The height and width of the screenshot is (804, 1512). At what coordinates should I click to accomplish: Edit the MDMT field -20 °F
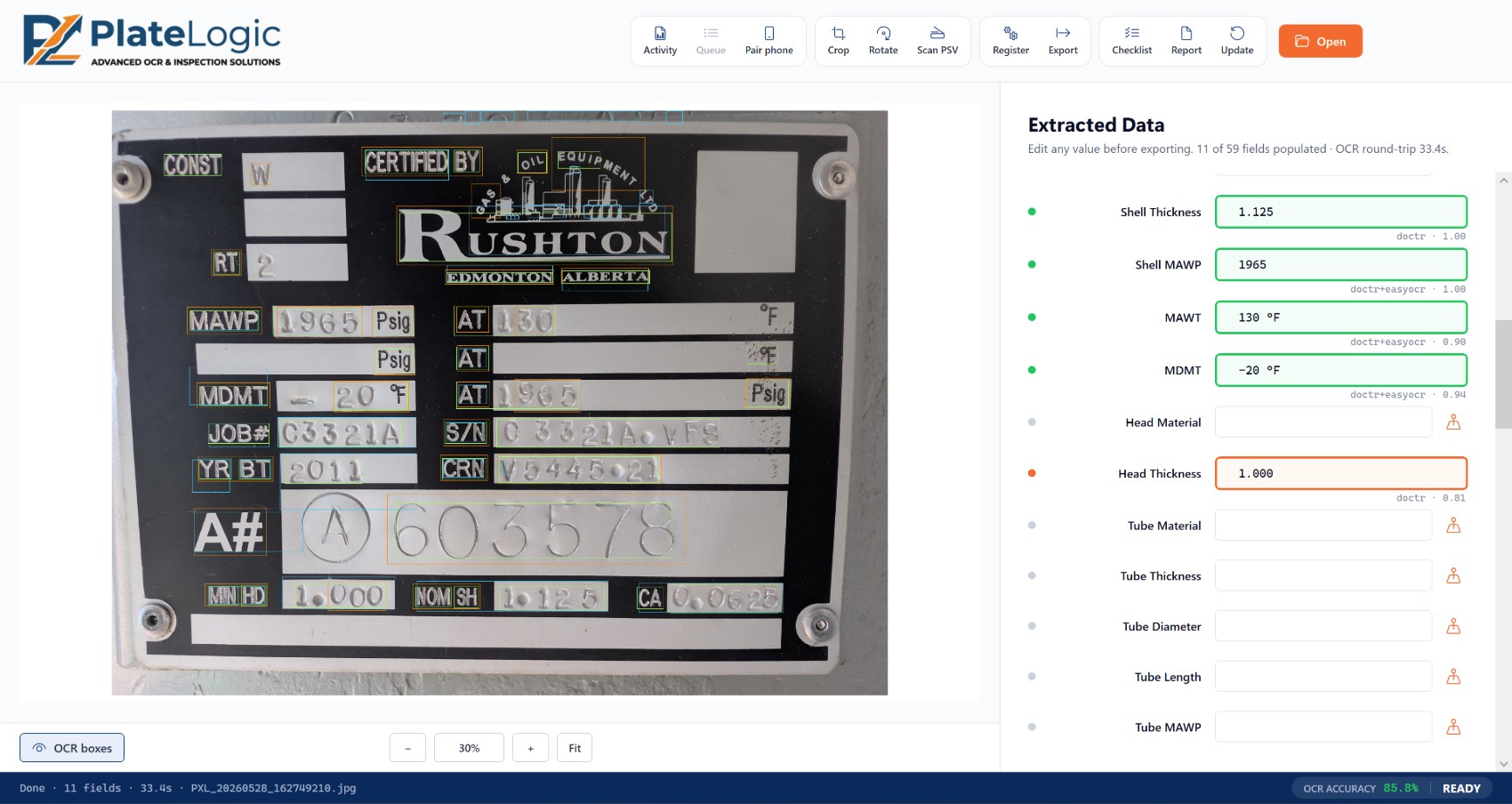1340,370
